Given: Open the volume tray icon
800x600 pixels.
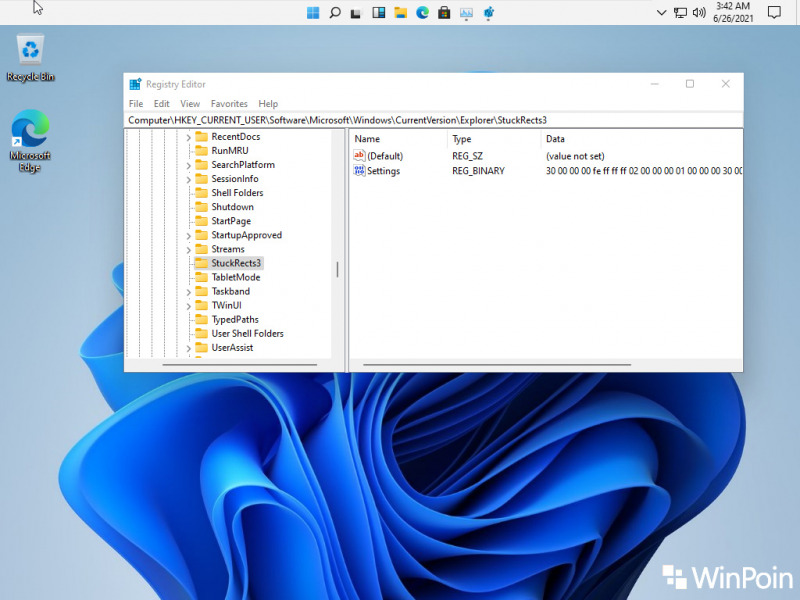Looking at the screenshot, I should click(699, 13).
